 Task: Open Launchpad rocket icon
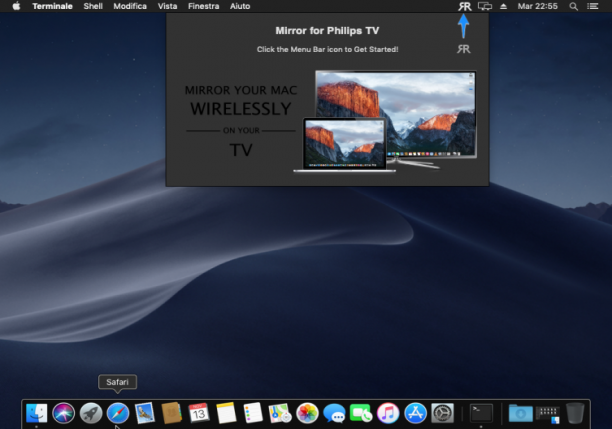coord(91,413)
